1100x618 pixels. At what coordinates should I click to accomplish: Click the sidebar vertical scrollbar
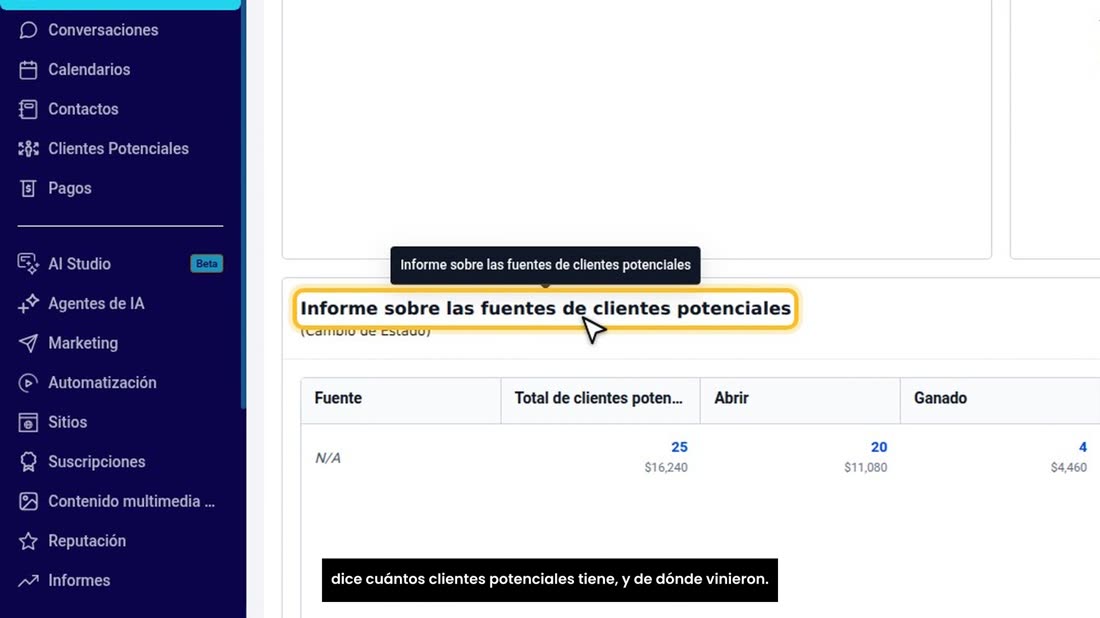(x=243, y=203)
